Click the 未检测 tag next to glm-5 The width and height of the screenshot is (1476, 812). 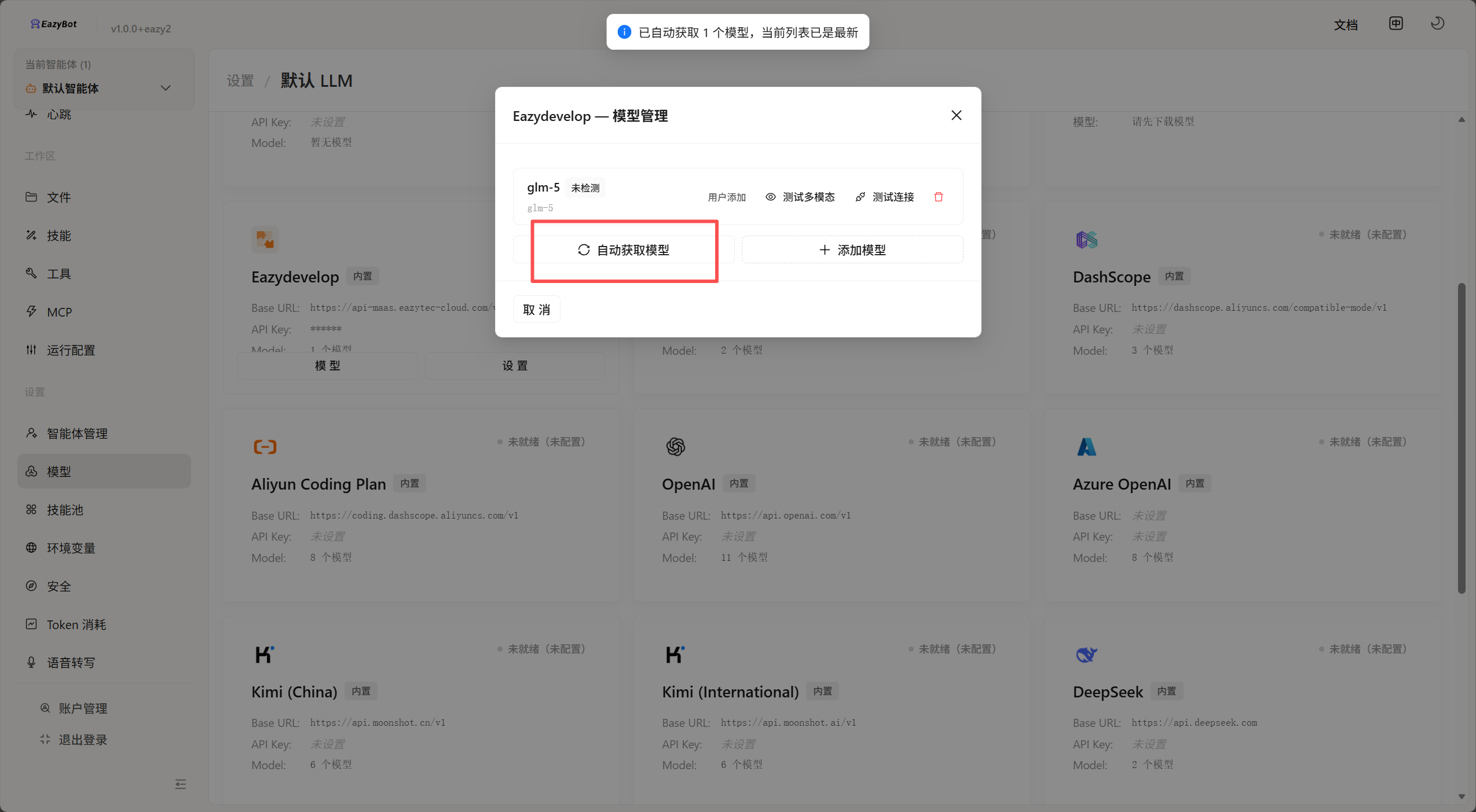tap(585, 188)
